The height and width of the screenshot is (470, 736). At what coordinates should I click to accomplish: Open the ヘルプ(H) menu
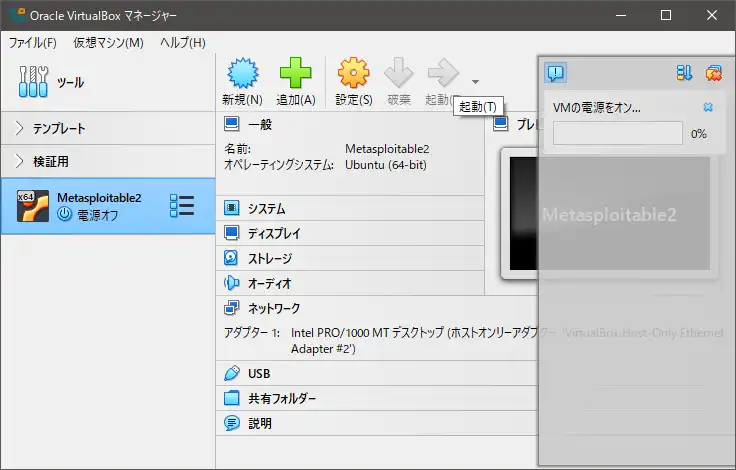(x=183, y=43)
